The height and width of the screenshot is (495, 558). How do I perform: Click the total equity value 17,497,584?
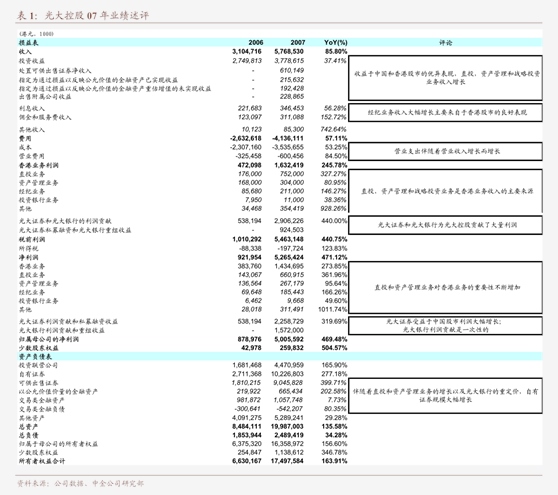pos(288,461)
